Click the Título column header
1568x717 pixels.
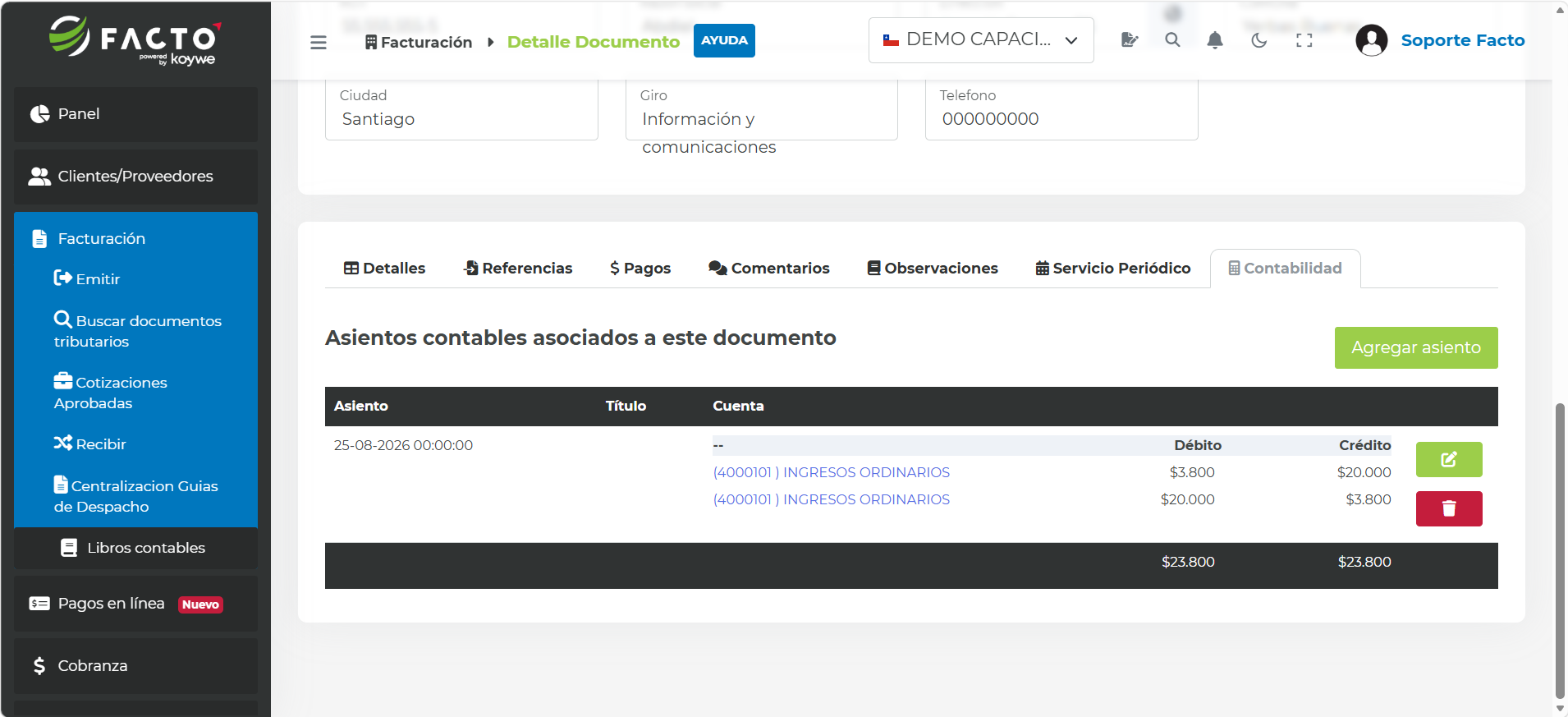pyautogui.click(x=626, y=406)
